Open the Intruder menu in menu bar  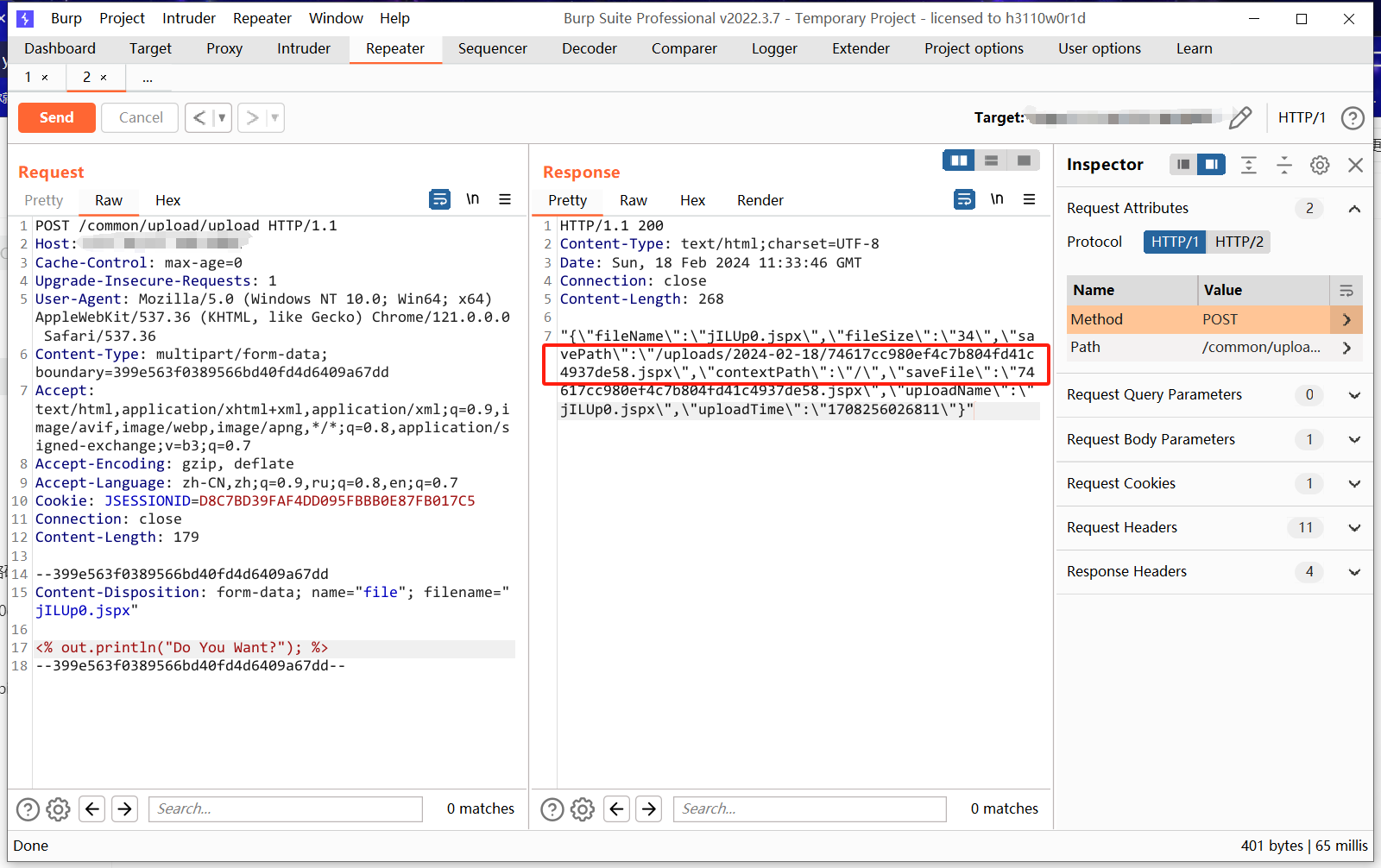(x=189, y=18)
